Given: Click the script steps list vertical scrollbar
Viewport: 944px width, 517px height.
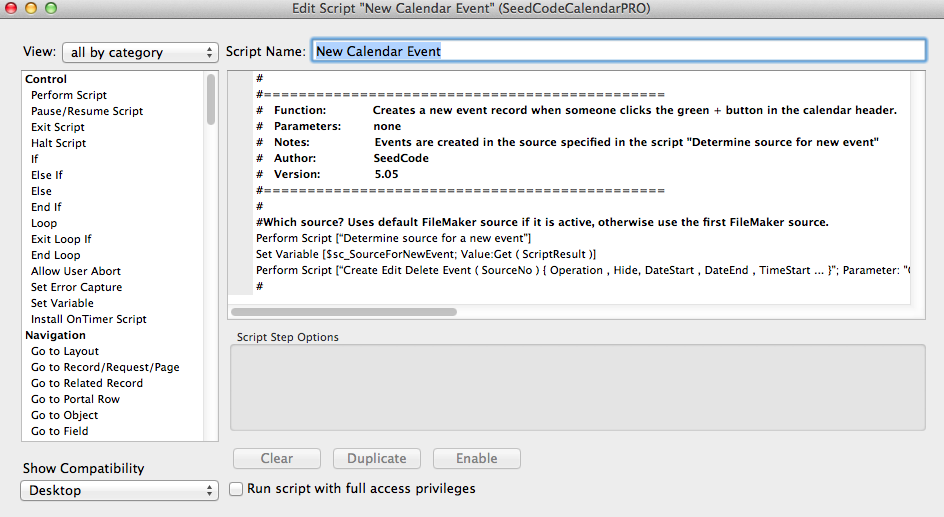Looking at the screenshot, I should point(211,100).
